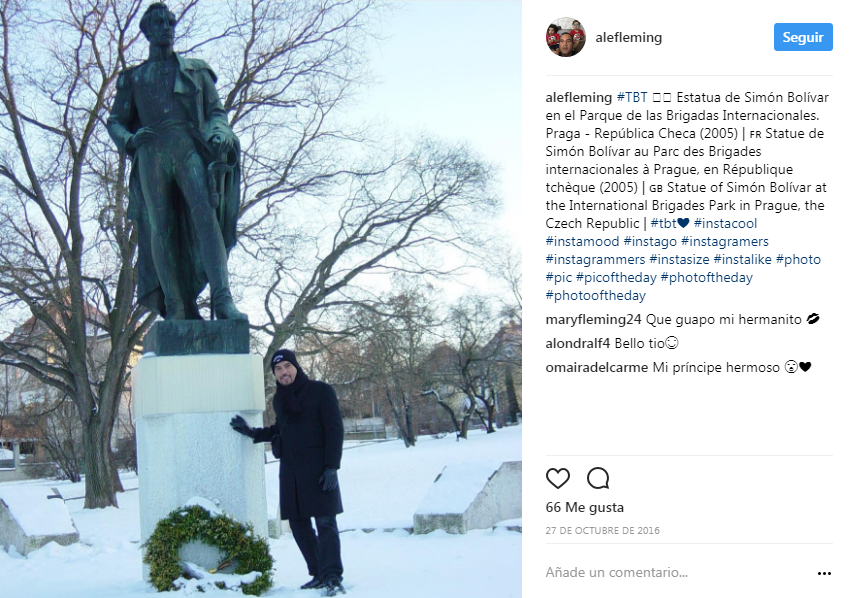
Task: Open the #instacool hashtag
Action: tap(725, 223)
